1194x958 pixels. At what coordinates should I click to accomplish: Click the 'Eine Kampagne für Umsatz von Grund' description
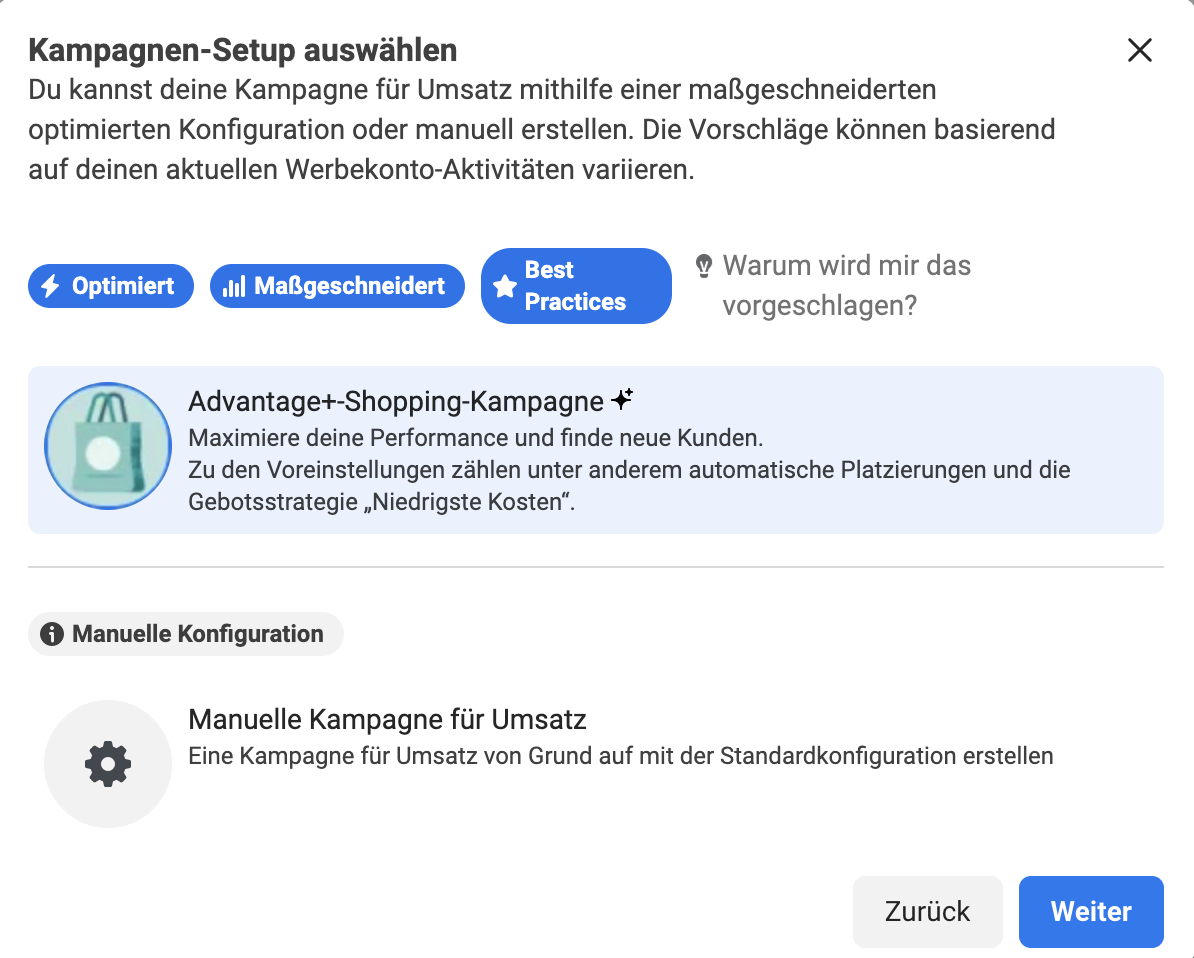click(x=621, y=756)
